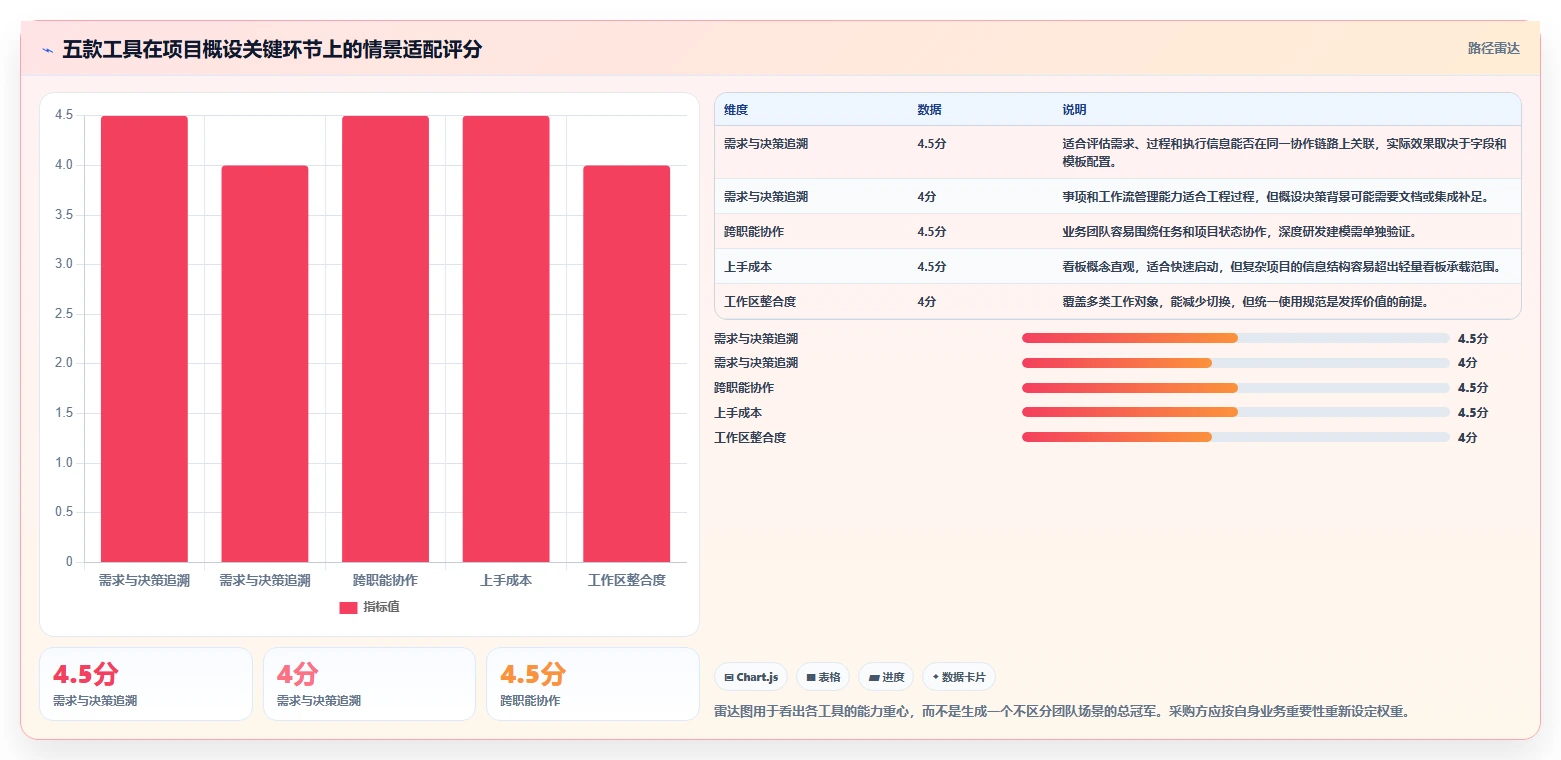Image resolution: width=1561 pixels, height=760 pixels.
Task: Select the 表格 chip
Action: [x=823, y=677]
